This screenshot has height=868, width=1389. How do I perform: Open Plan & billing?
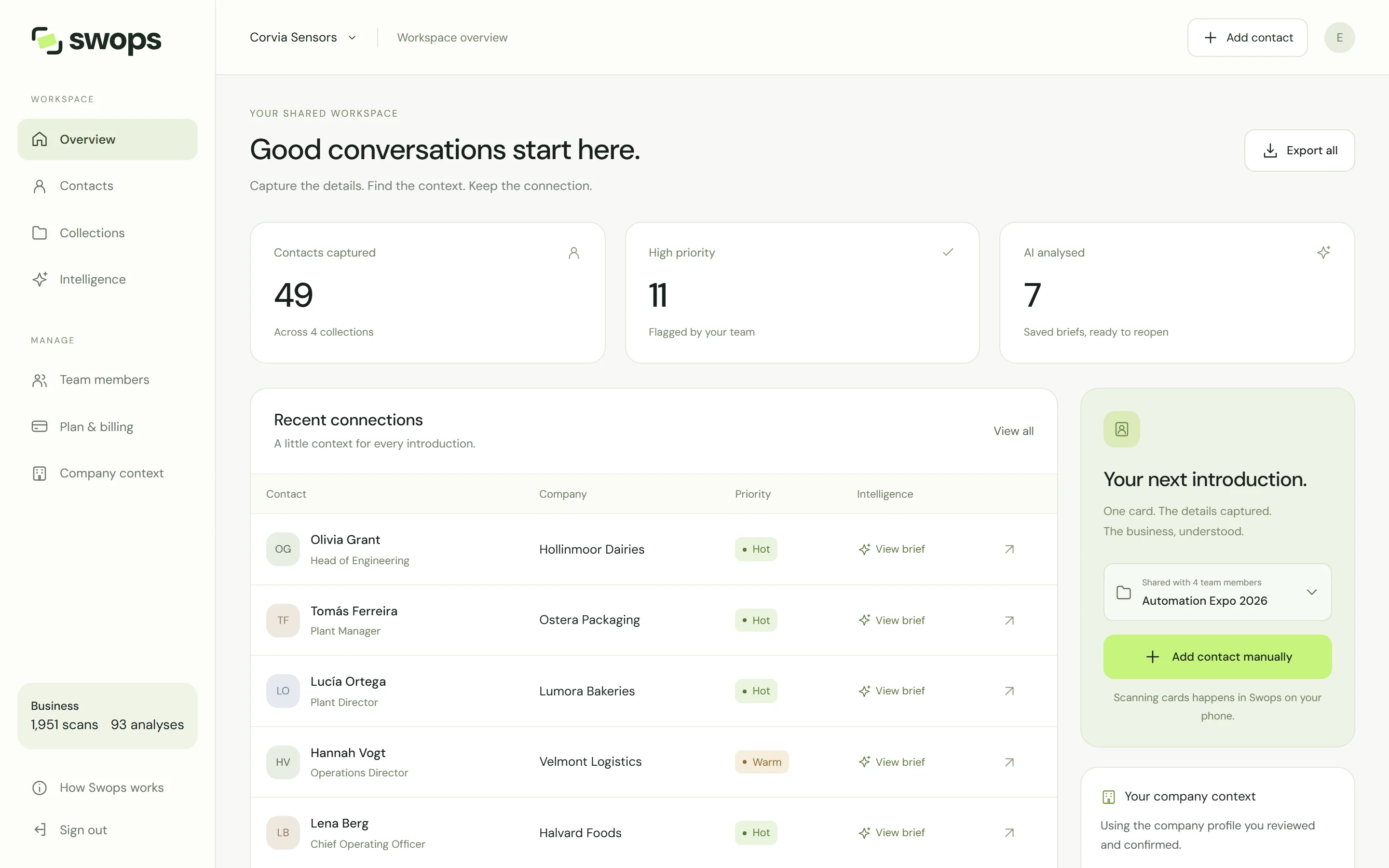(x=108, y=427)
